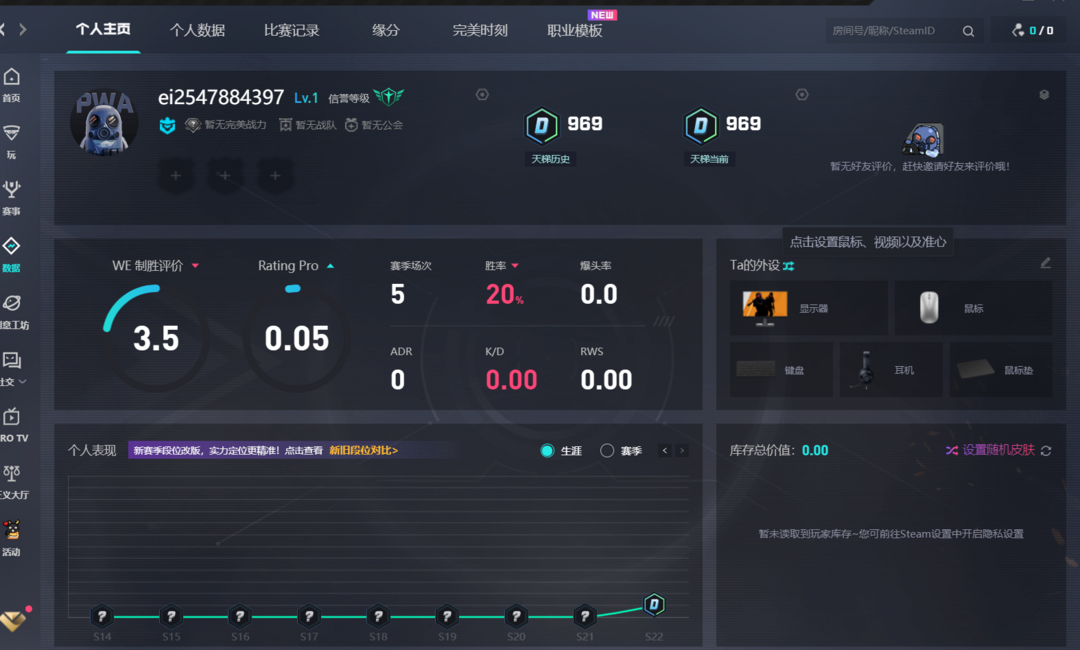1080x650 pixels.
Task: Select the 鼠标 peripheral card
Action: coord(973,308)
